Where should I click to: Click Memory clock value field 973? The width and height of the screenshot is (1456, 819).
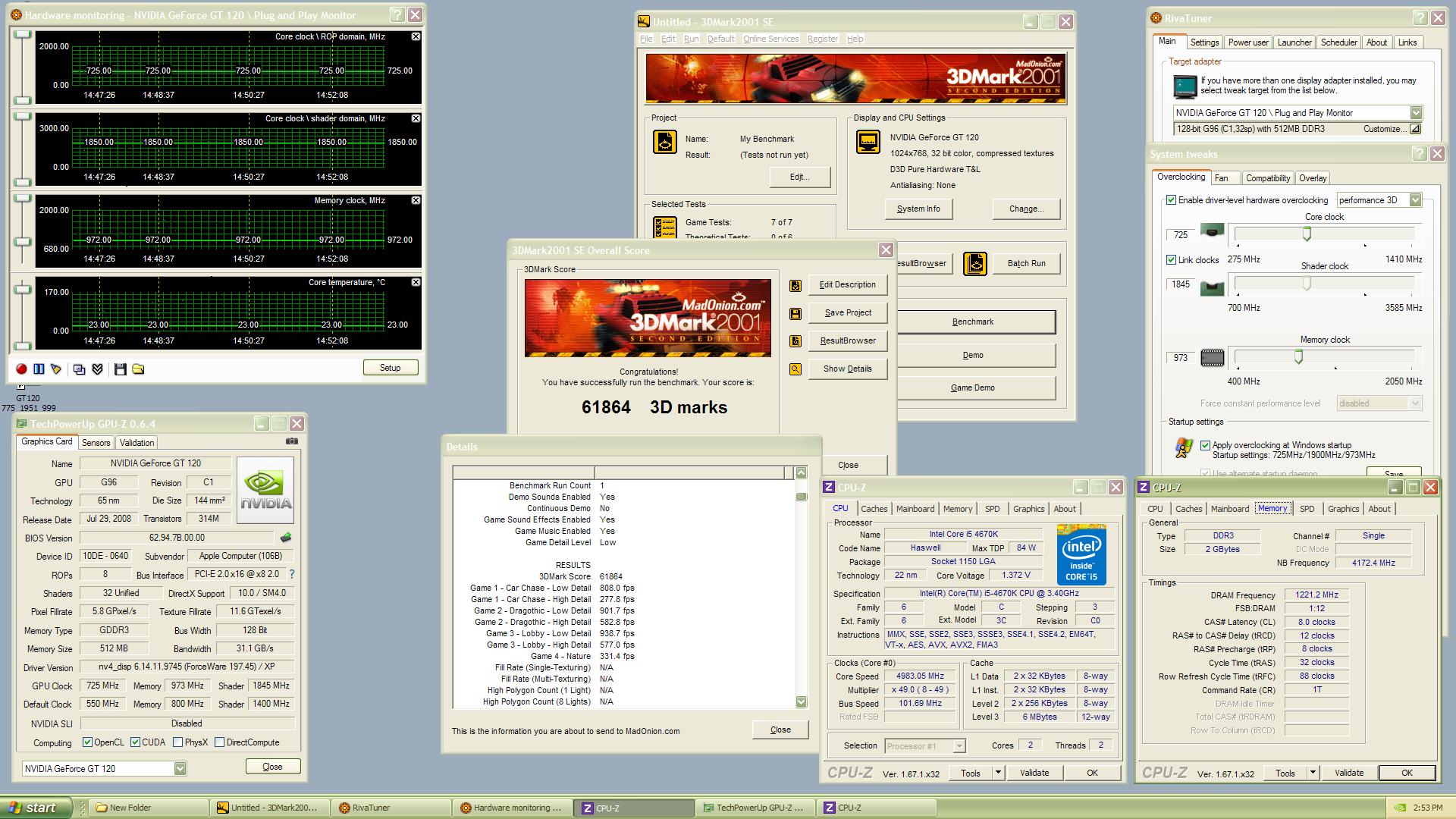point(1181,358)
